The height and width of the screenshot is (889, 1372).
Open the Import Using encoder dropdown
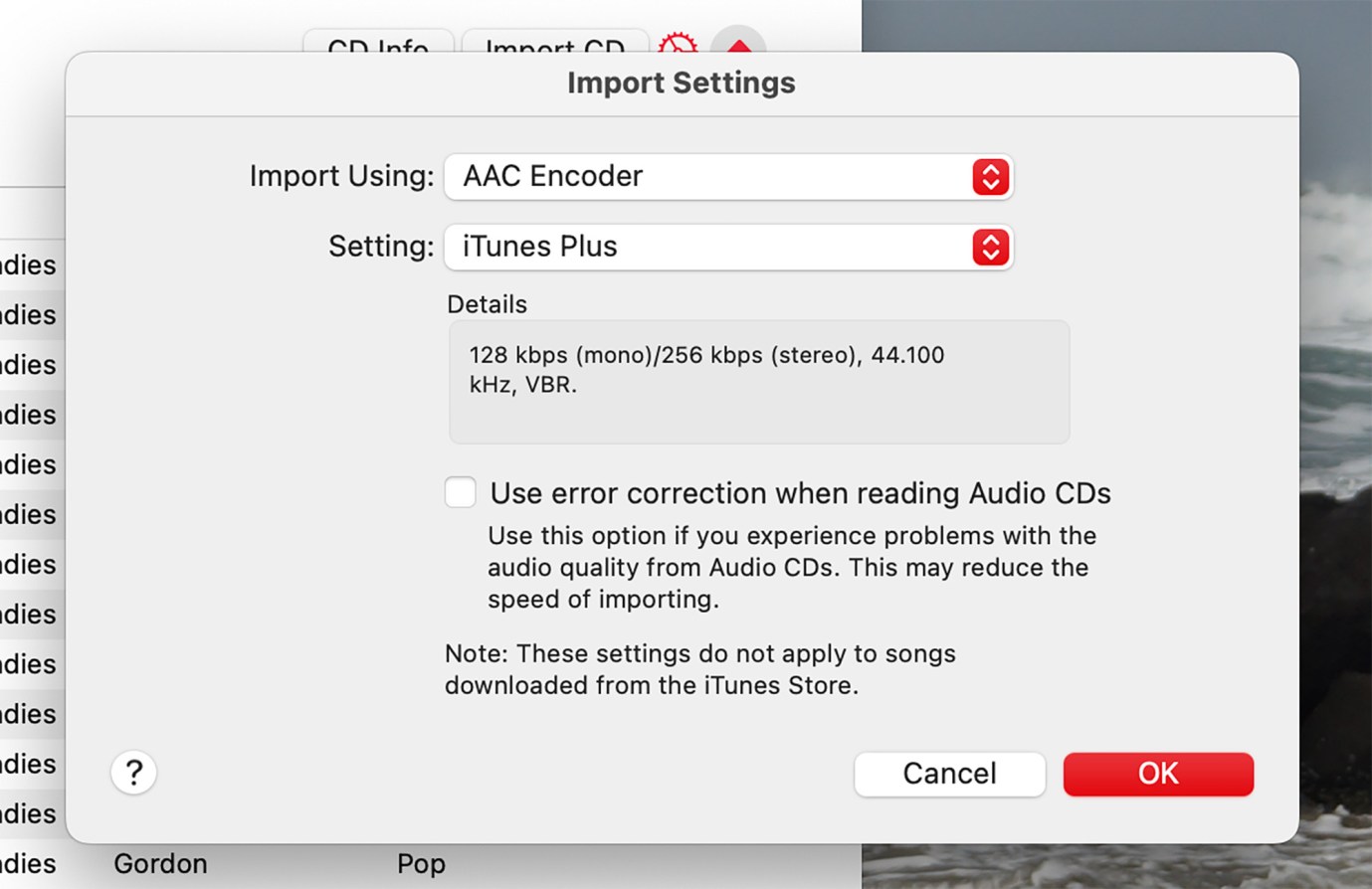coord(728,176)
